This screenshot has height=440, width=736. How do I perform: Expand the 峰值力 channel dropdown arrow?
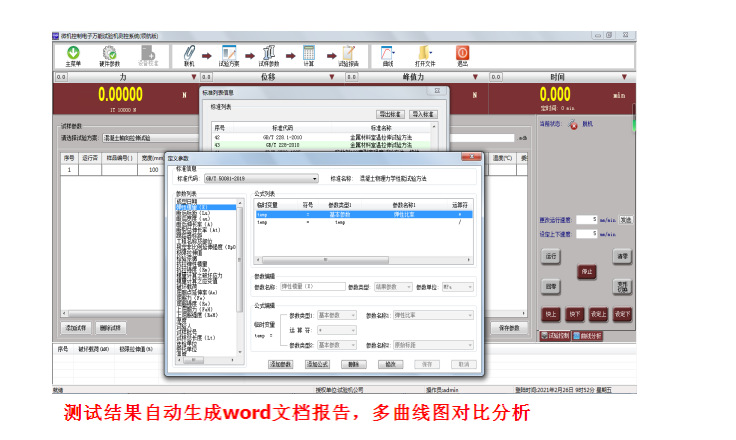pyautogui.click(x=475, y=77)
